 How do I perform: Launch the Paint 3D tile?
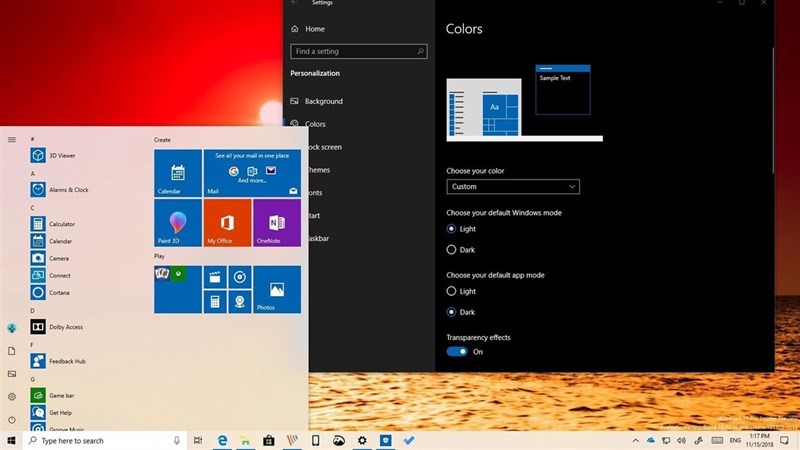[177, 223]
